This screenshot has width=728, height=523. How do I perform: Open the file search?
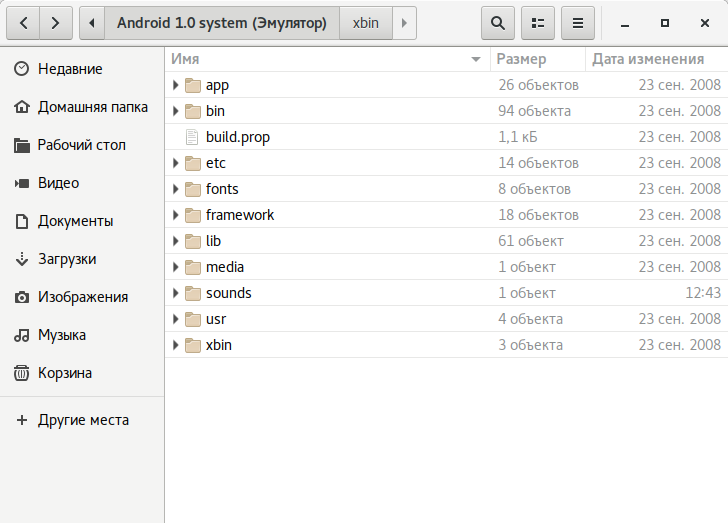coord(498,23)
